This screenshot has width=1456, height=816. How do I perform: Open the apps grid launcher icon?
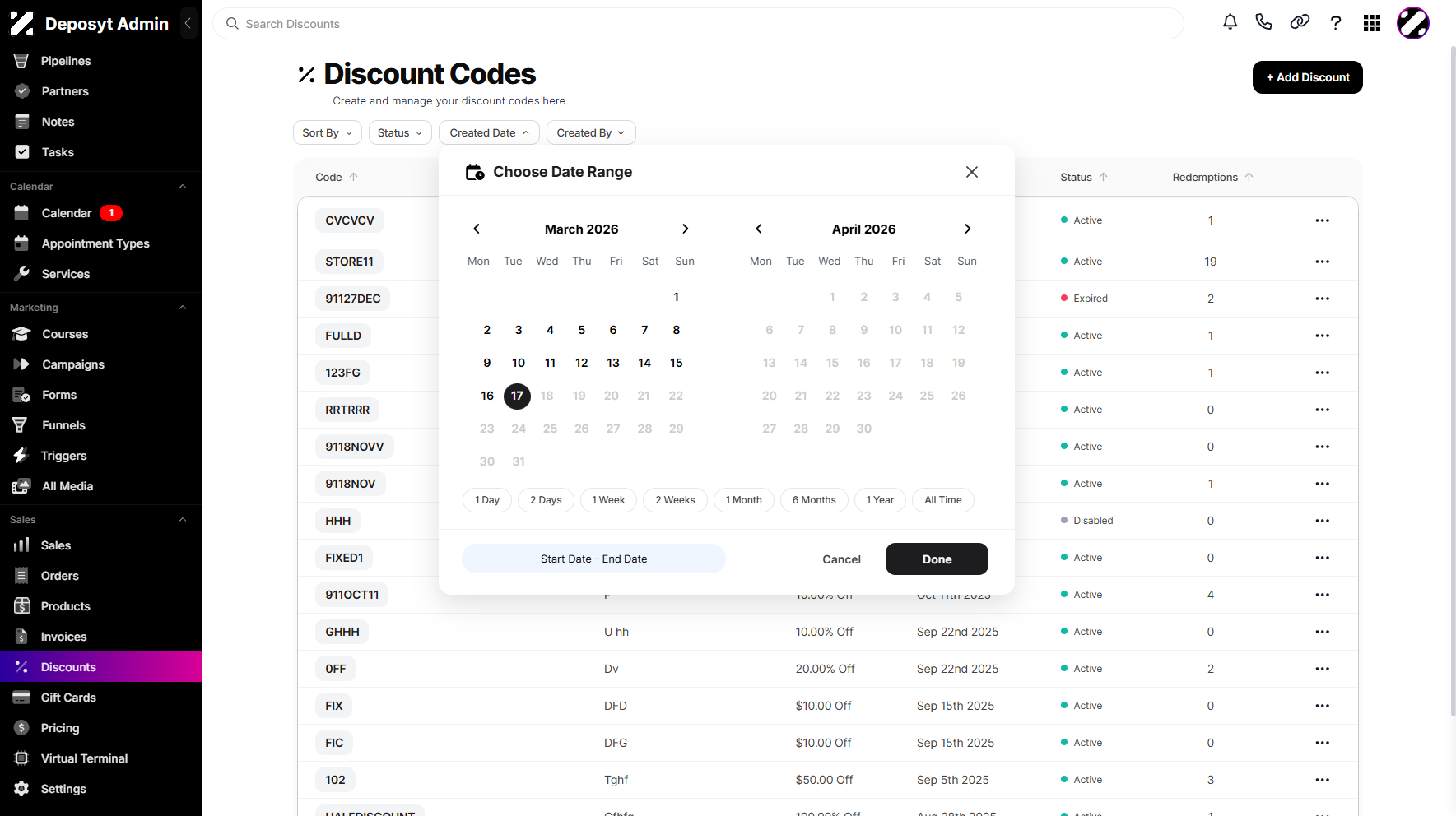[1372, 23]
